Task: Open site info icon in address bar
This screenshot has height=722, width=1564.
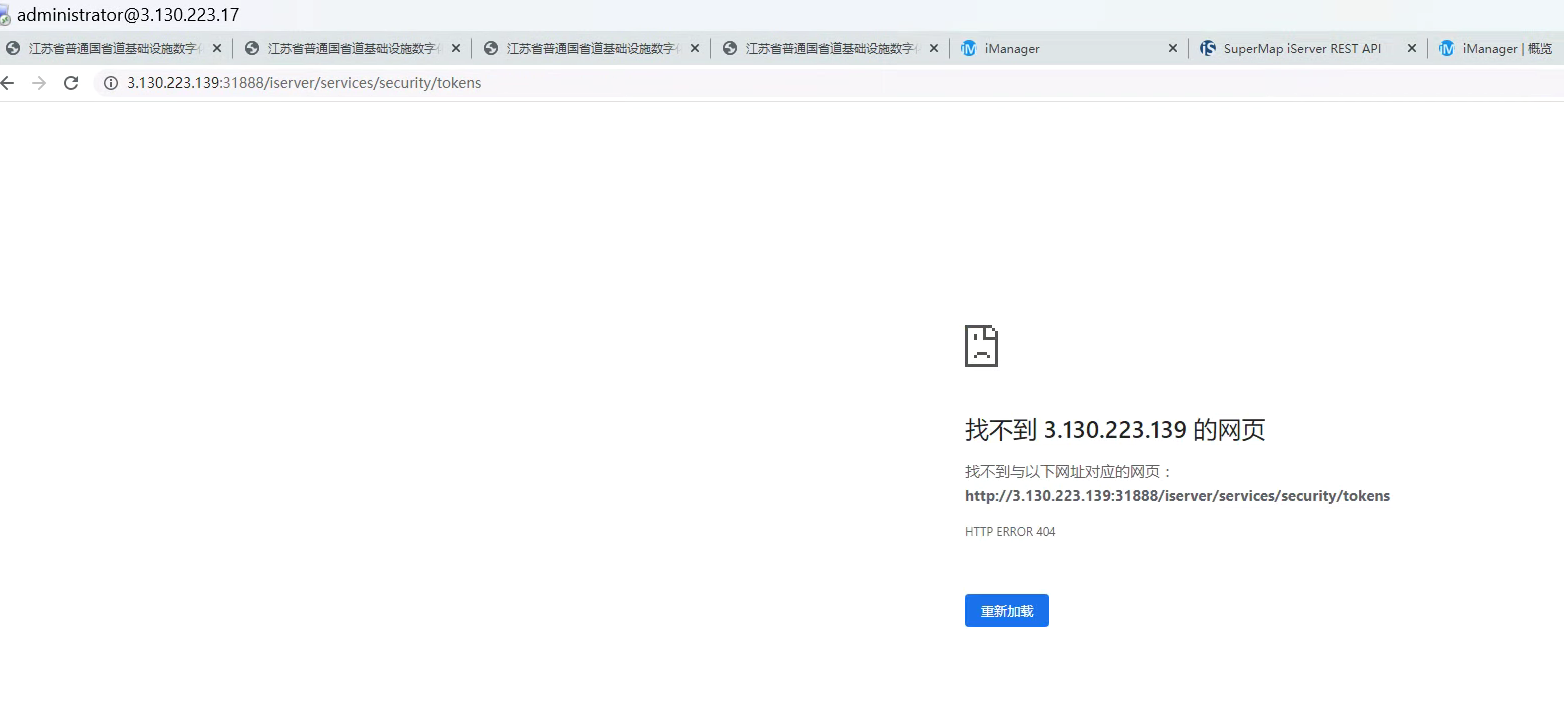Action: pos(111,83)
